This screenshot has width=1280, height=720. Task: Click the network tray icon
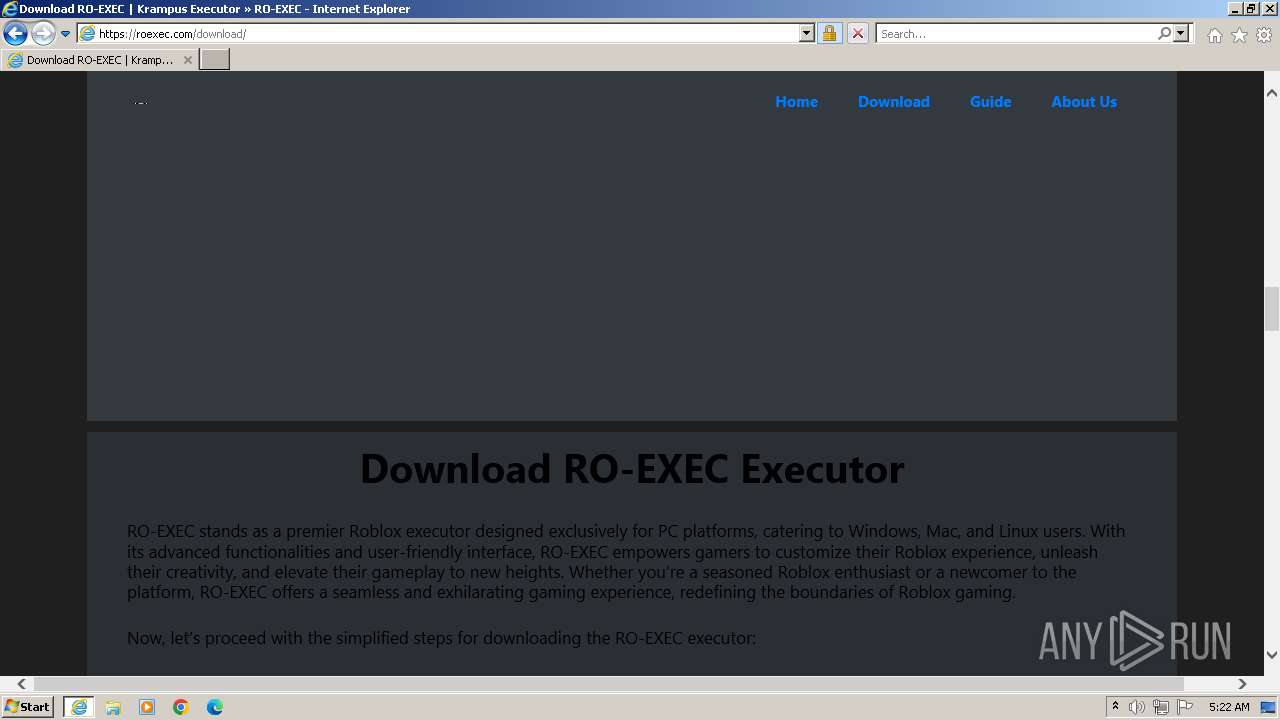(x=1161, y=707)
